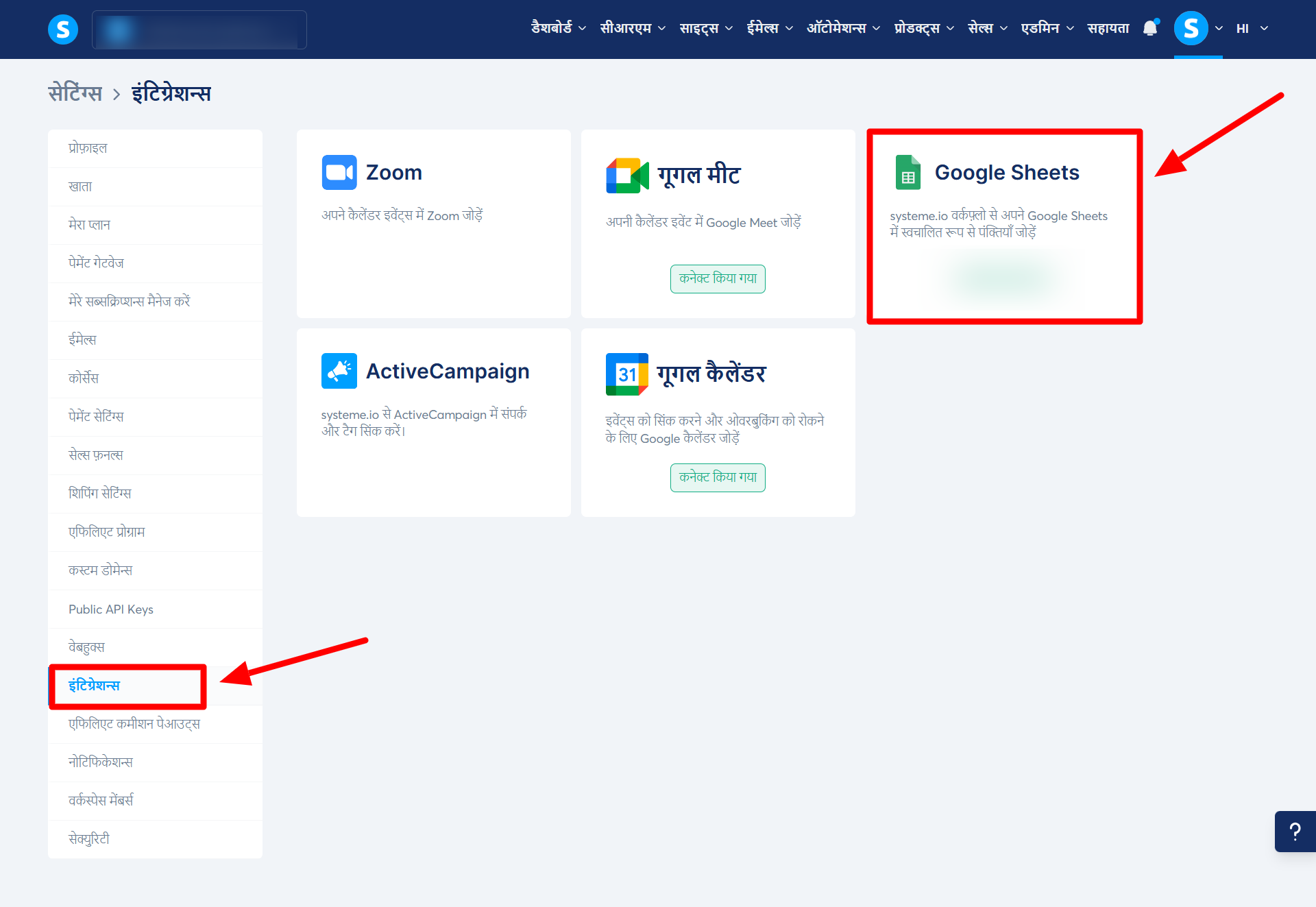Open पेमेंट गेटवेज in sidebar
Viewport: 1316px width, 907px height.
(x=155, y=263)
